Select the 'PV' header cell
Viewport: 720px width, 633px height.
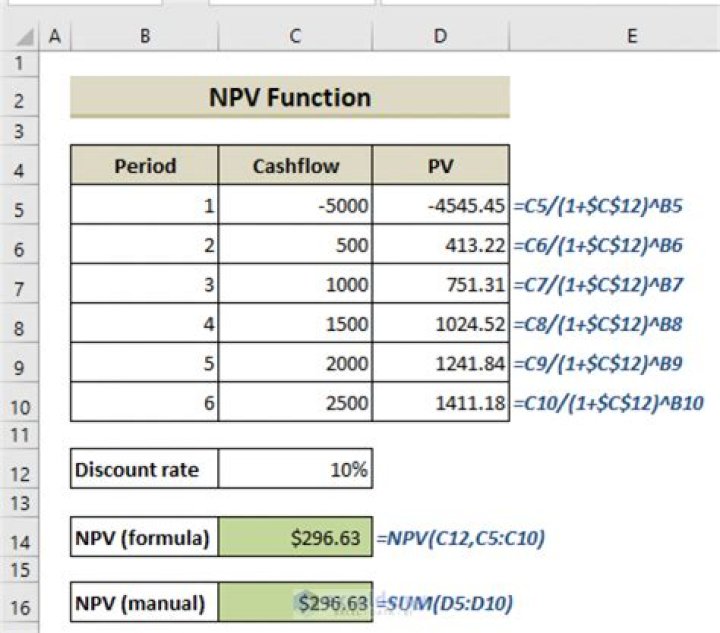tap(441, 165)
